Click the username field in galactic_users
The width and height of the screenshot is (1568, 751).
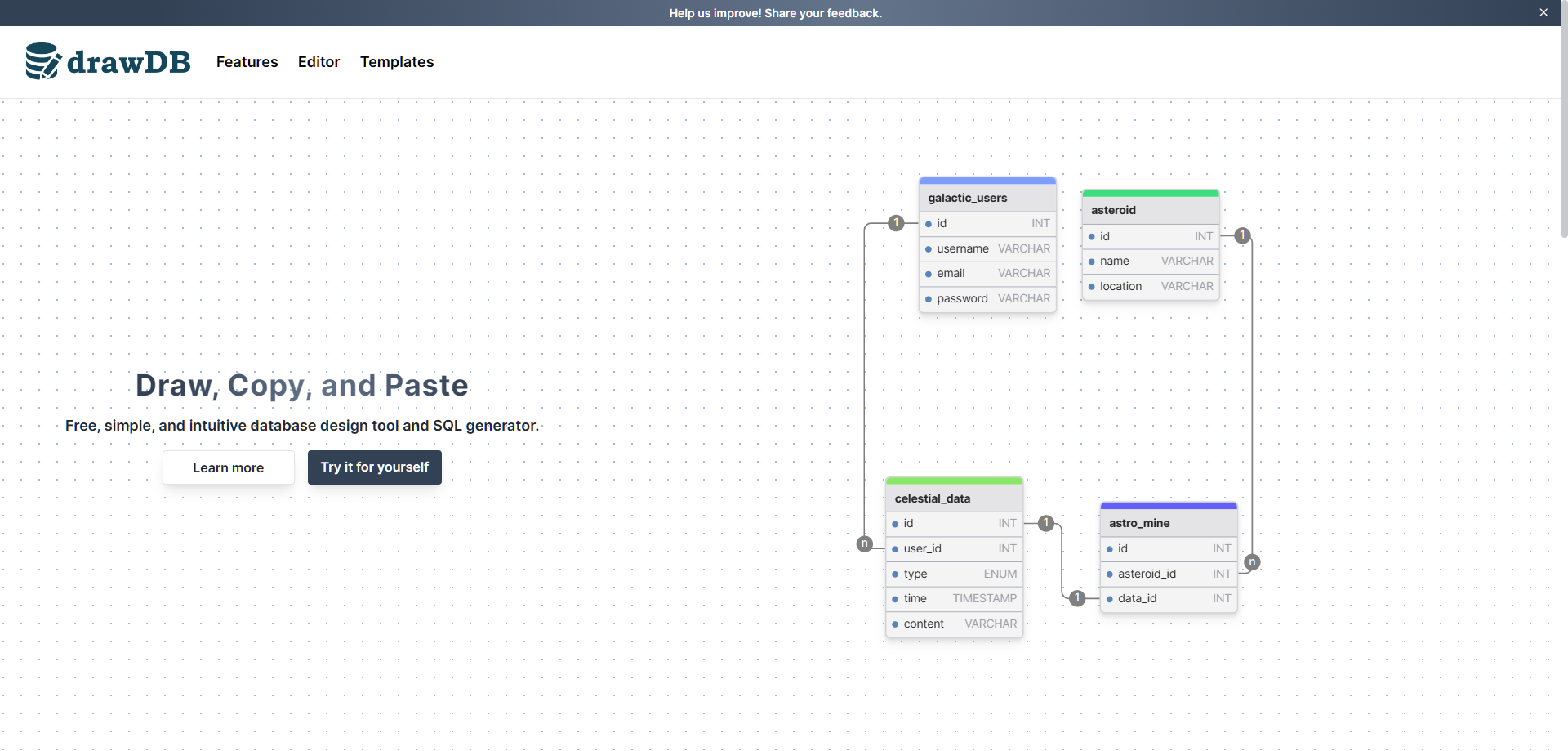click(x=987, y=248)
